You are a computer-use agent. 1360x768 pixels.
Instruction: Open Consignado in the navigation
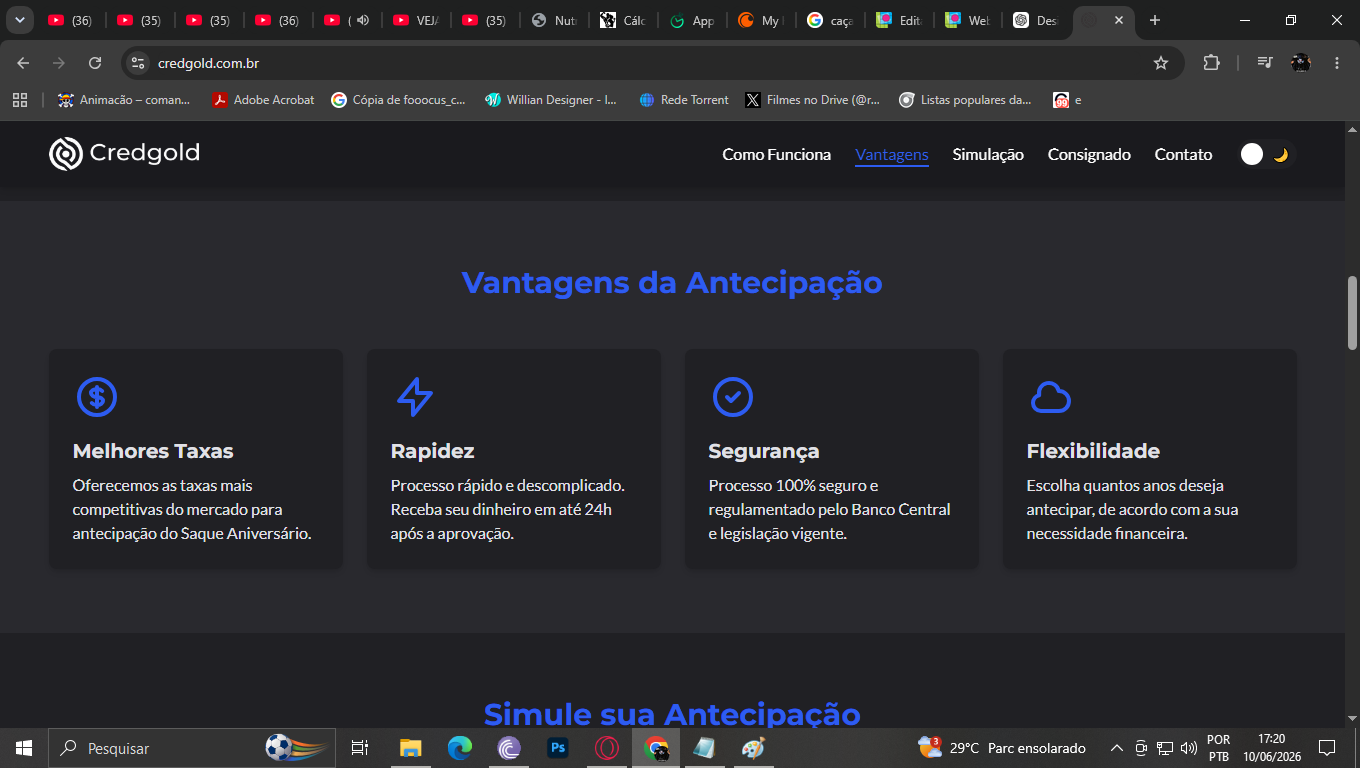coord(1089,154)
